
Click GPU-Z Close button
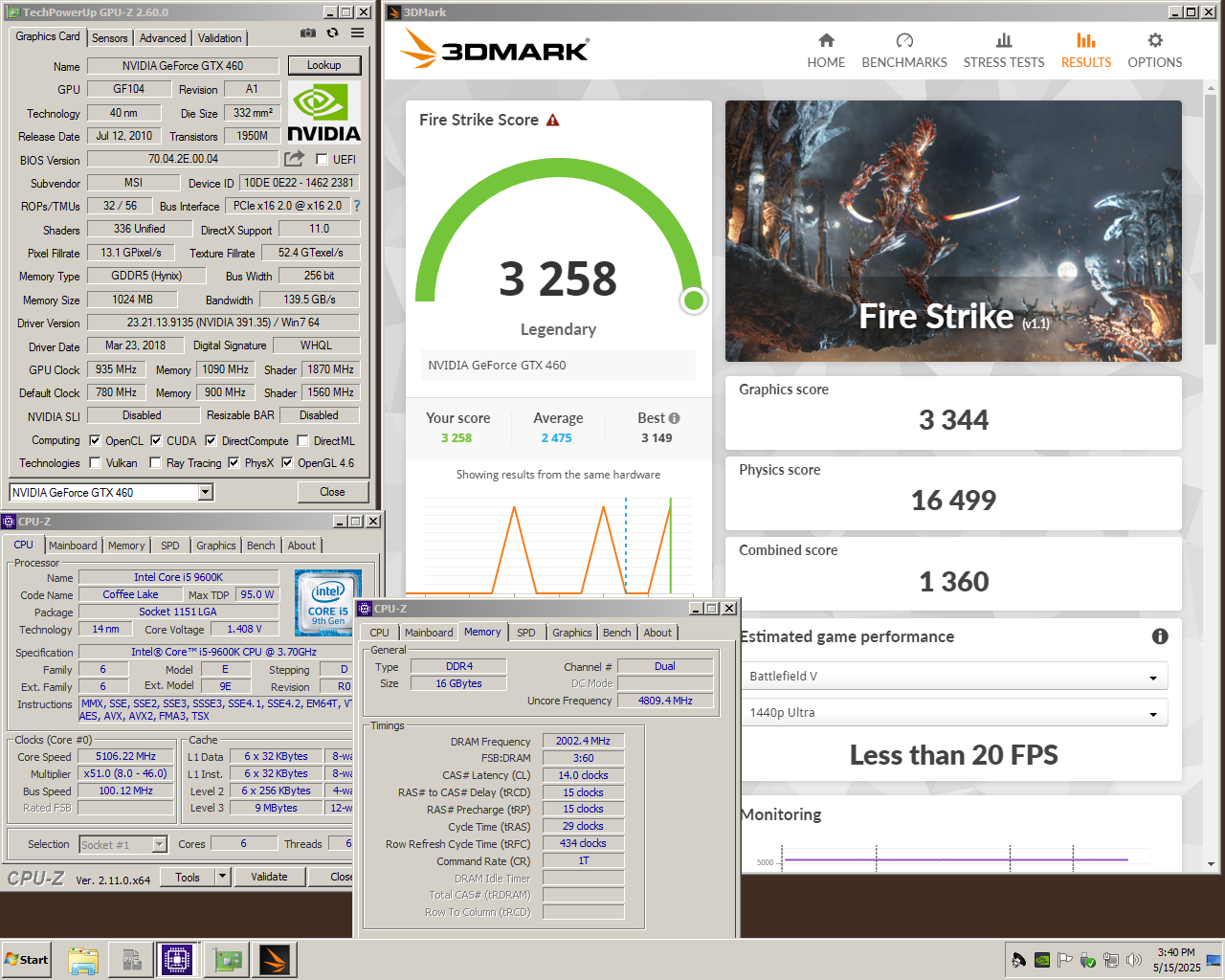click(x=332, y=492)
